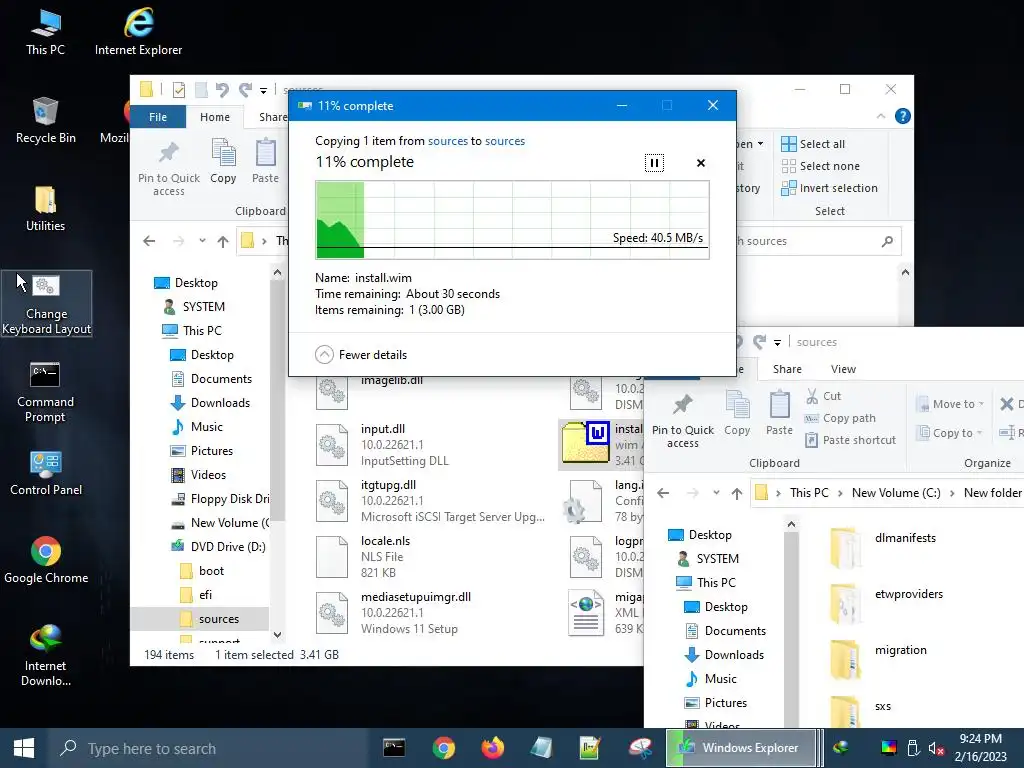Select Pictures in front Explorer navigation pane
The width and height of the screenshot is (1024, 768).
pyautogui.click(x=716, y=703)
